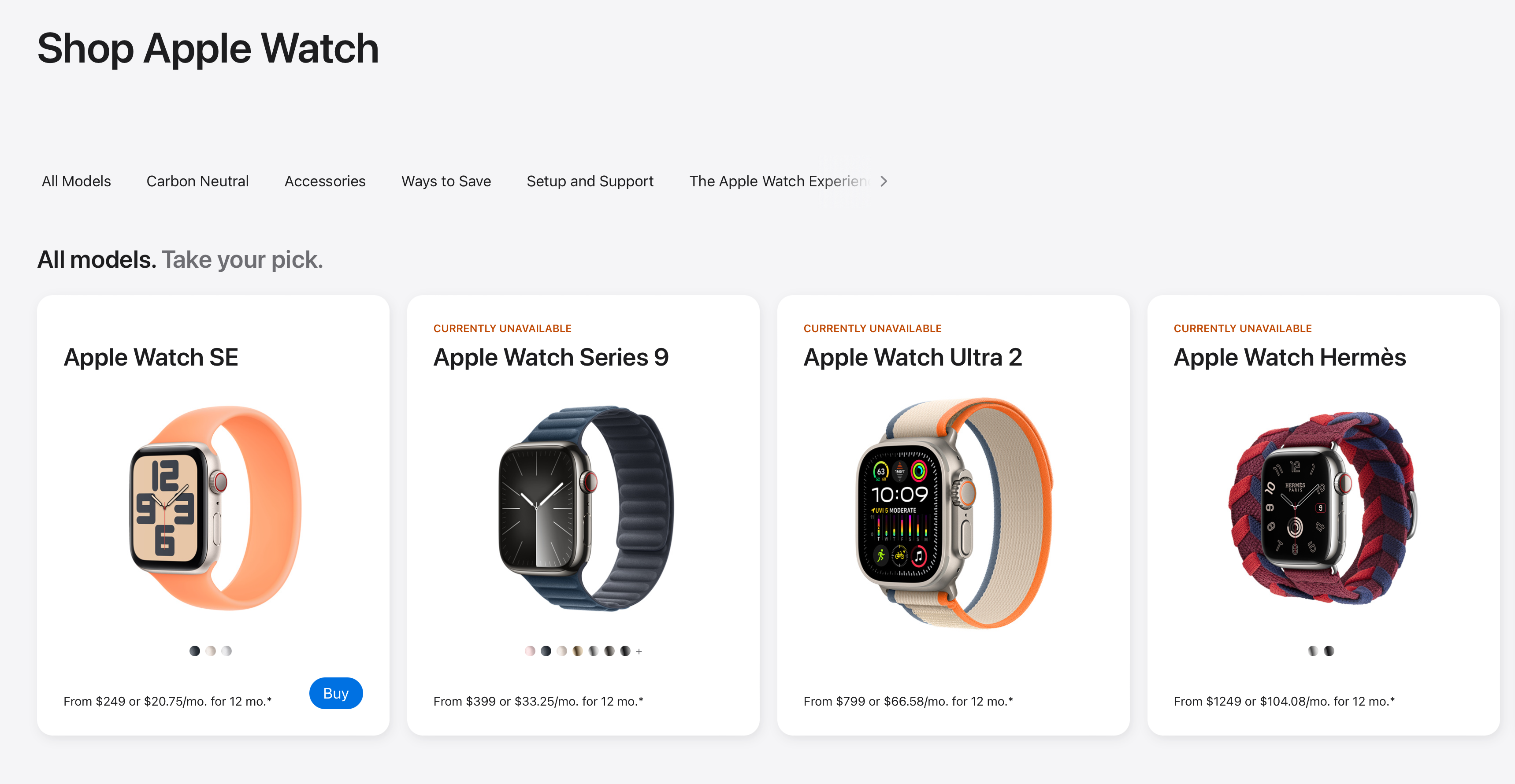The image size is (1515, 784).
Task: Select starlight color swatch on Apple Watch SE
Action: (x=211, y=651)
